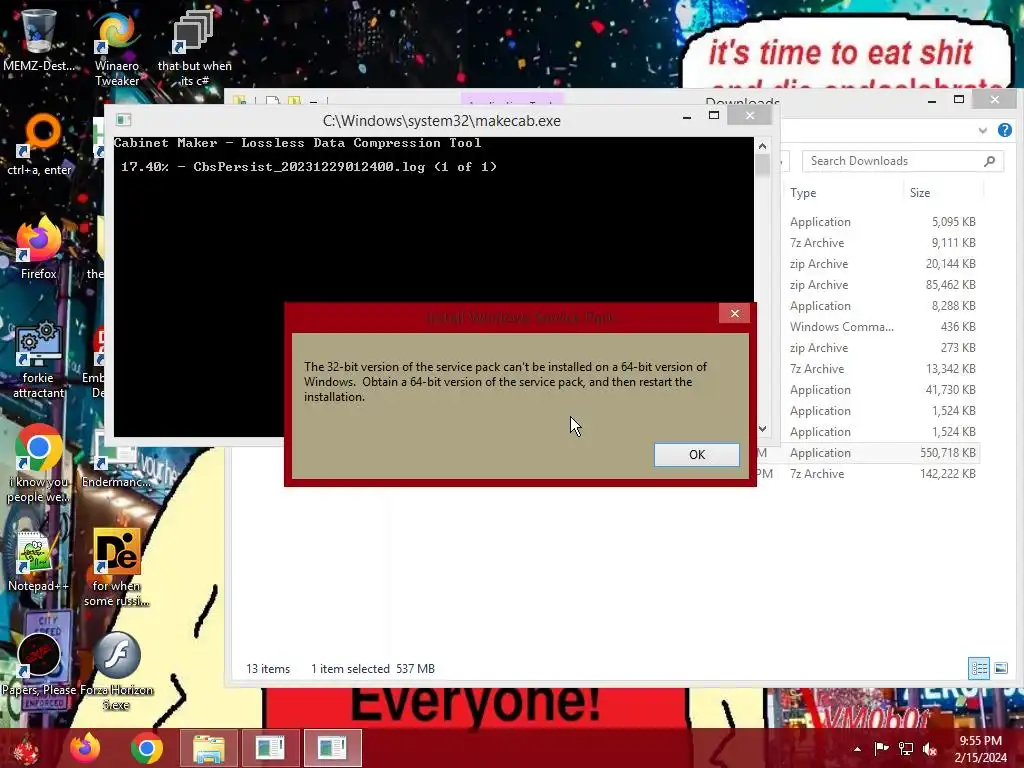This screenshot has height=768, width=1024.
Task: Open the Papers, Please desktop shortcut
Action: click(x=39, y=665)
